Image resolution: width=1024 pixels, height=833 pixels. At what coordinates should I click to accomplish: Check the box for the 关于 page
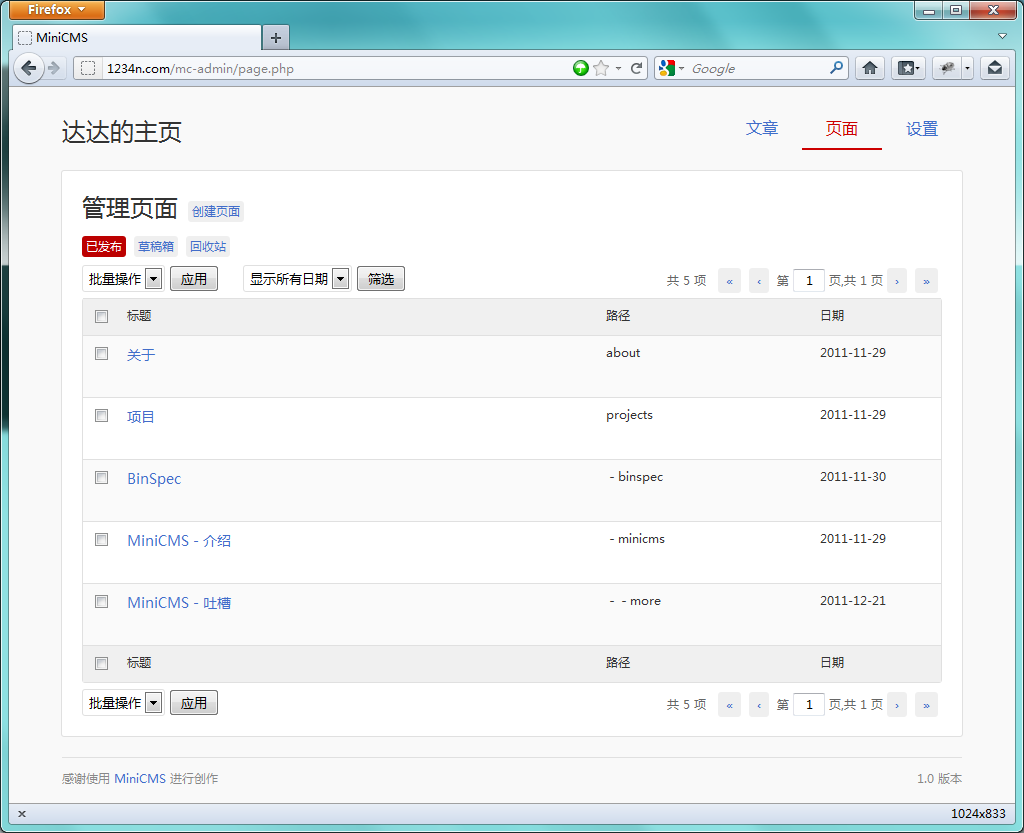coord(101,353)
